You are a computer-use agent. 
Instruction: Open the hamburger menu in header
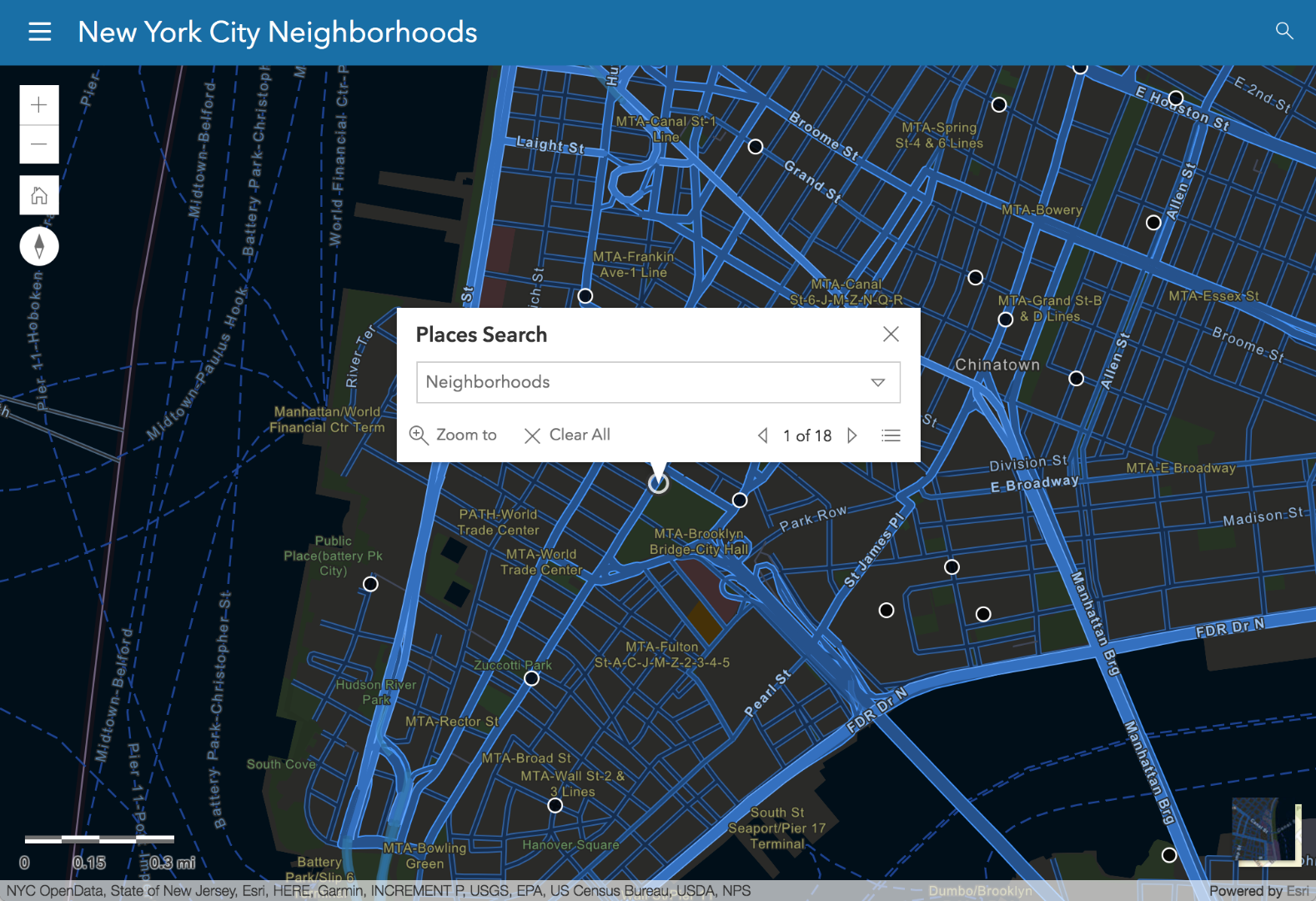(x=39, y=33)
